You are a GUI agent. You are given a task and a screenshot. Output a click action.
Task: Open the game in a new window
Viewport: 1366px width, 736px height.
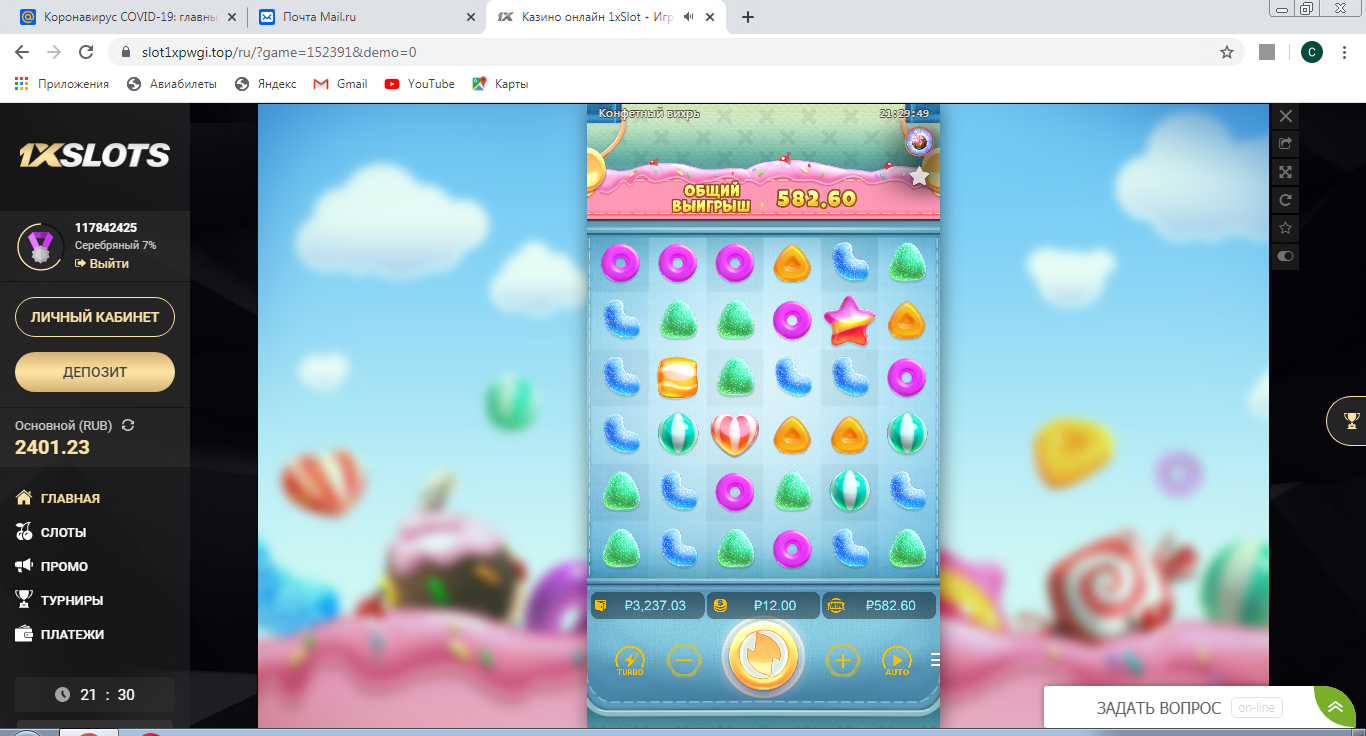click(x=1286, y=144)
